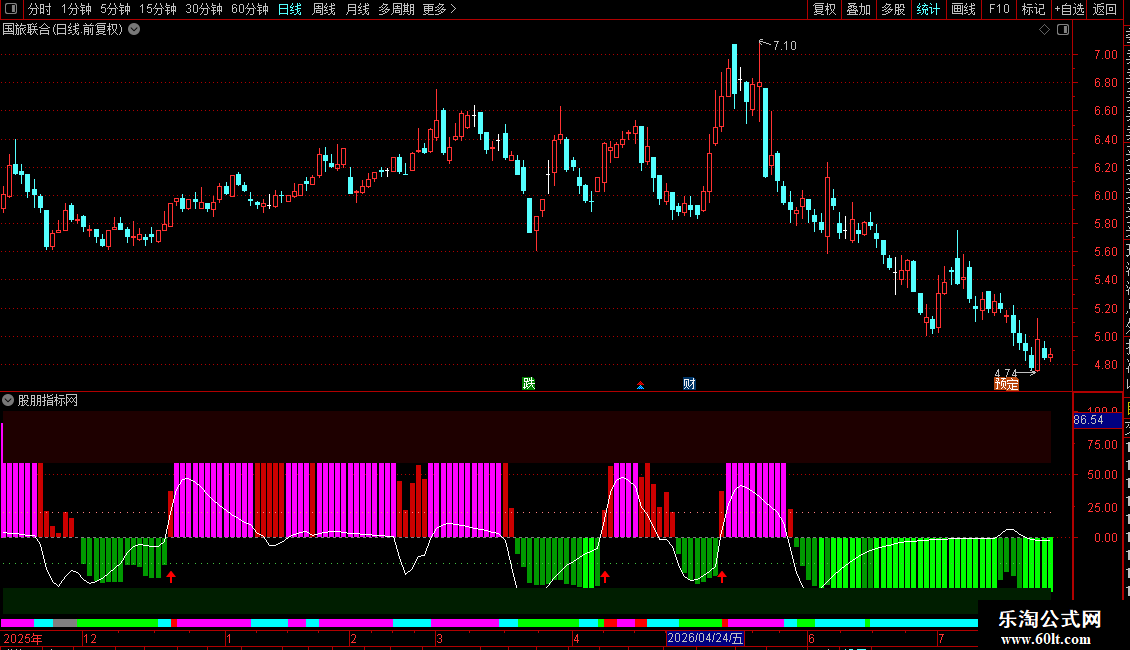
Task: Open 多周期 multi-period view
Action: [x=396, y=9]
